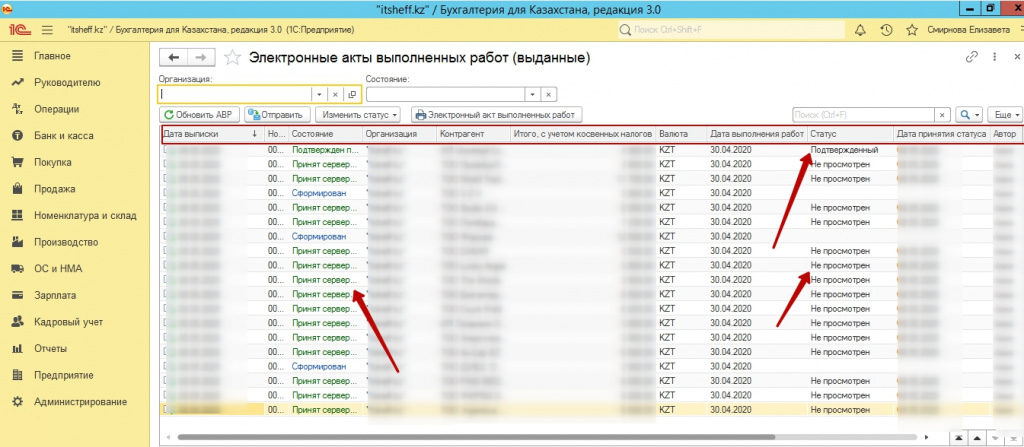The width and height of the screenshot is (1024, 447).
Task: Expand the Состояние dropdown list
Action: pyautogui.click(x=533, y=95)
